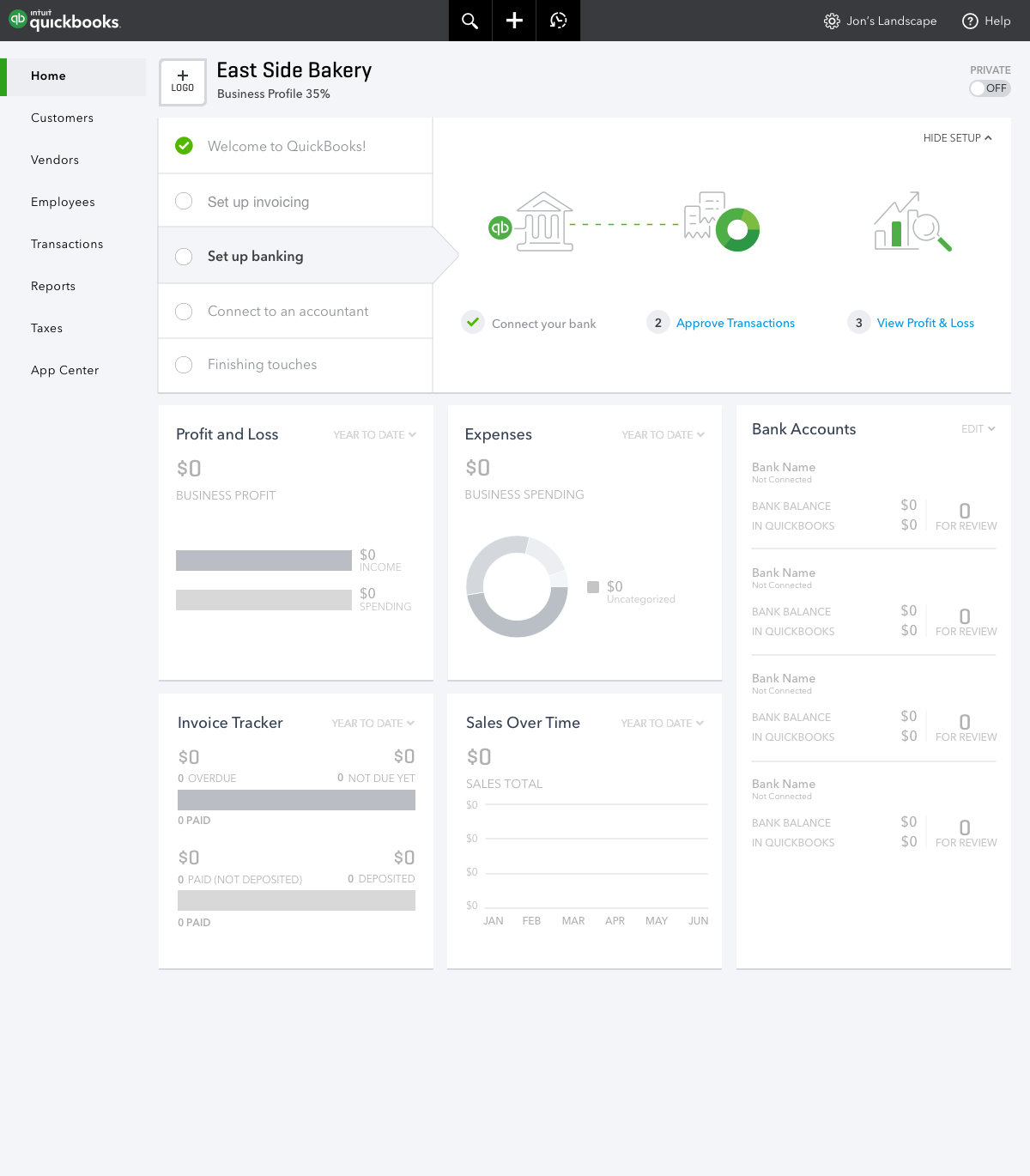Click the Connect your bank label
Screen dimensions: 1030x1176
[x=544, y=324]
